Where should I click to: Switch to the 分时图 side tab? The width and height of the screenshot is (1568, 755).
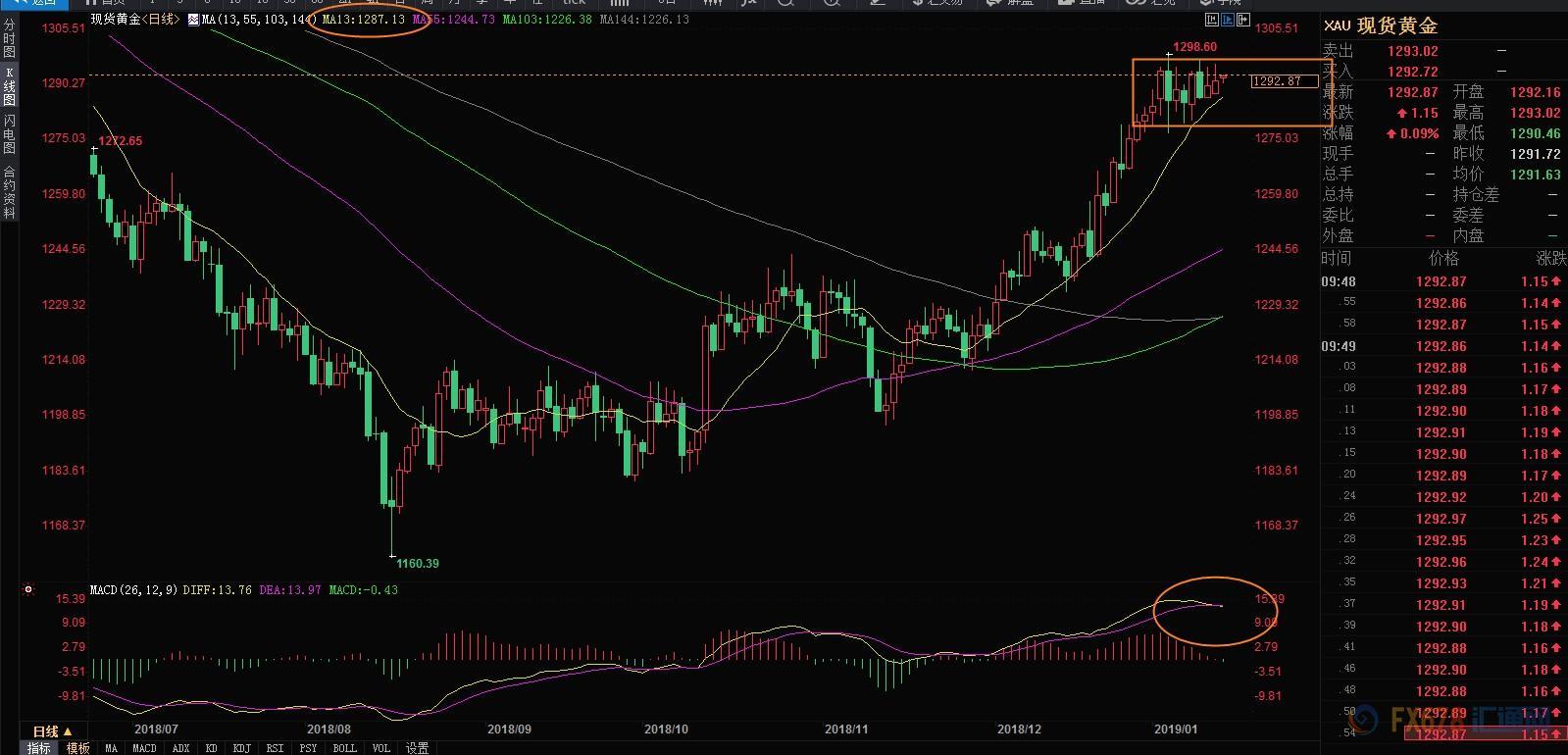pos(9,37)
